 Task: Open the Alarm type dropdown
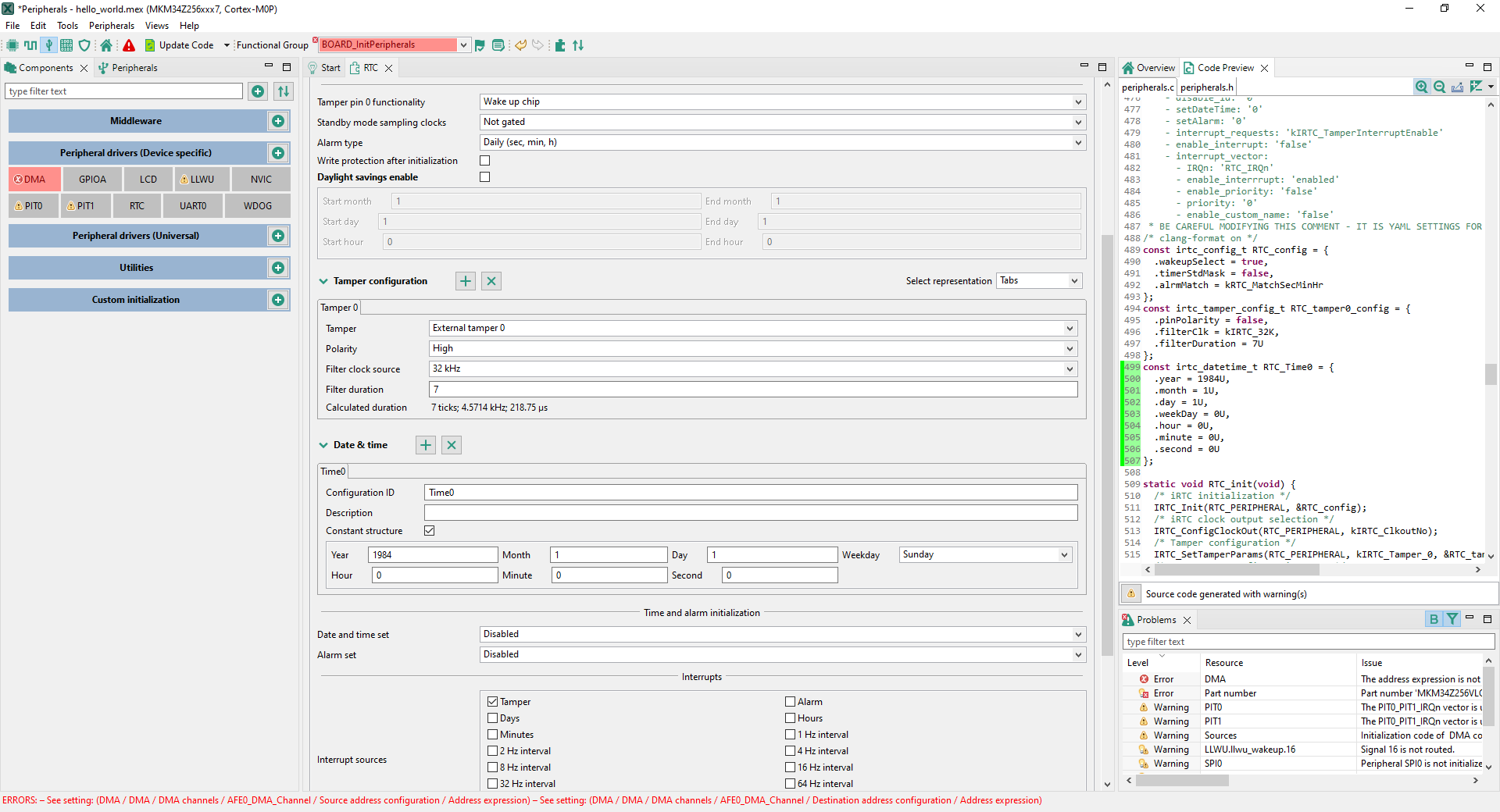coord(781,142)
